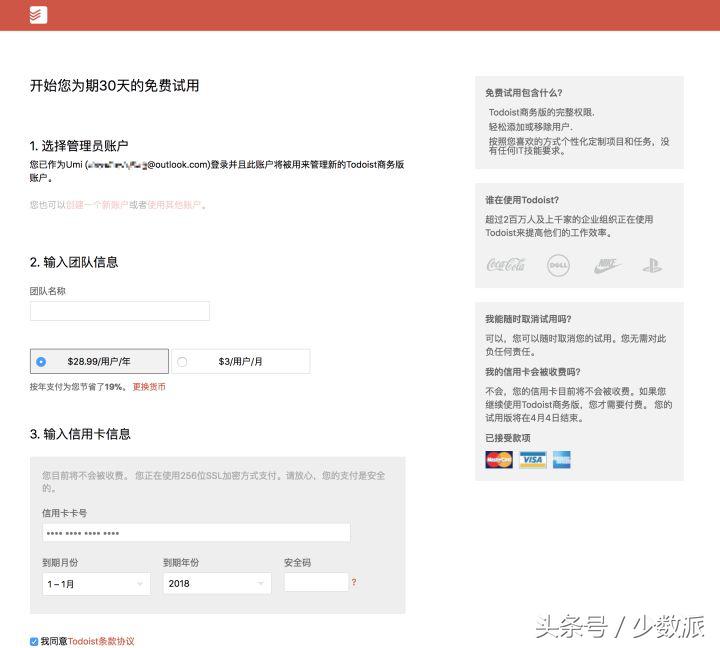Click the 信用卡卡号 card number field
The height and width of the screenshot is (648, 720).
coord(197,533)
